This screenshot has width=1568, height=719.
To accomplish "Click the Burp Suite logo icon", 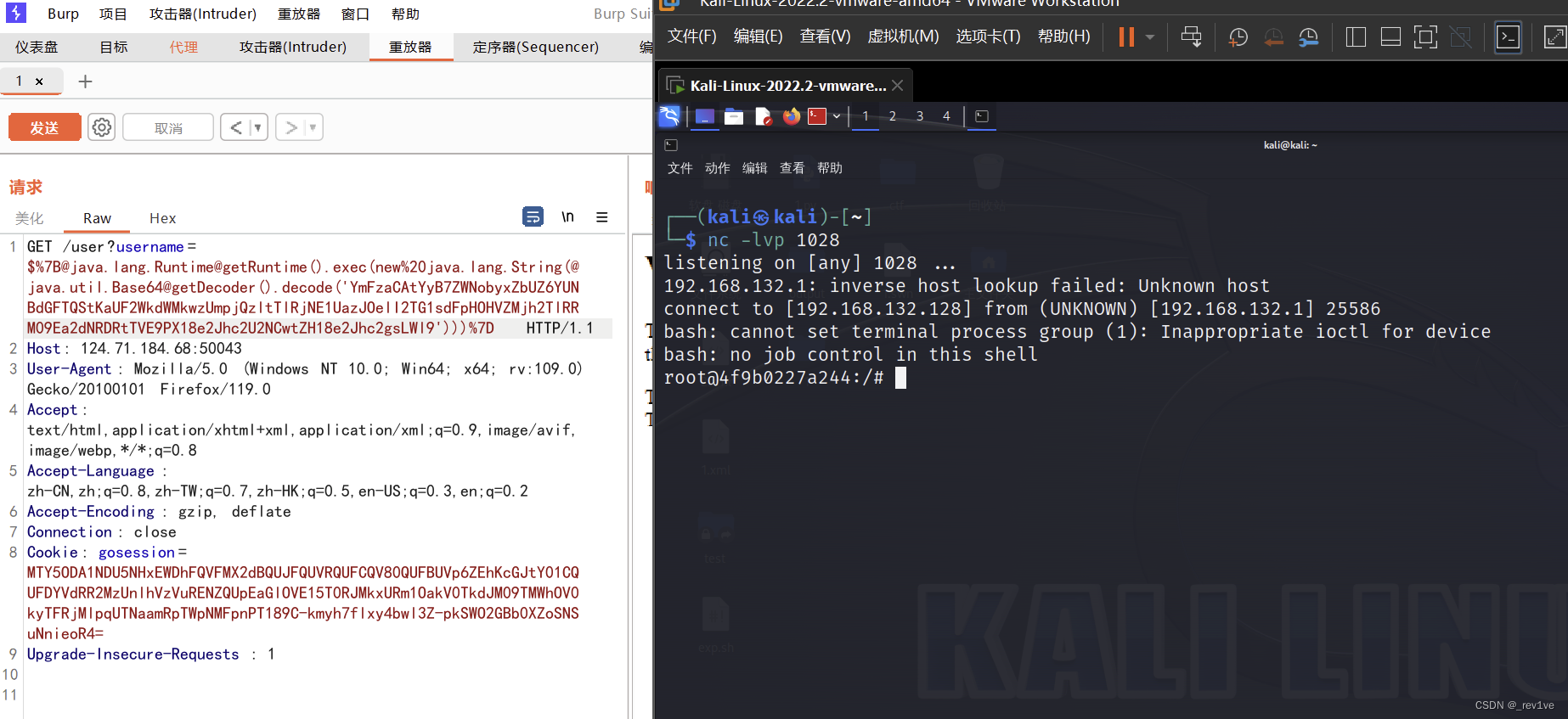I will [16, 13].
